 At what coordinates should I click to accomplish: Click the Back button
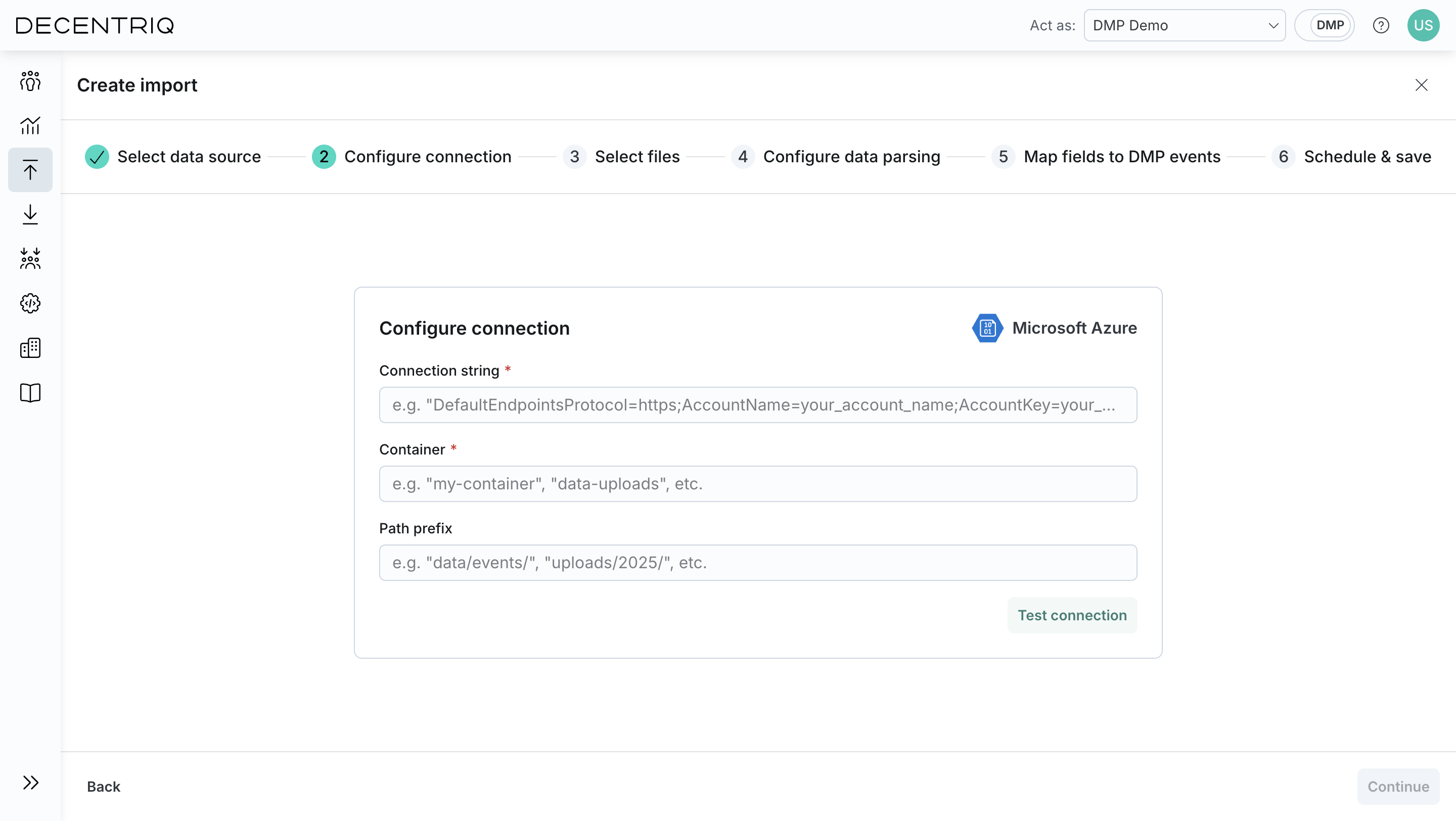[x=104, y=787]
